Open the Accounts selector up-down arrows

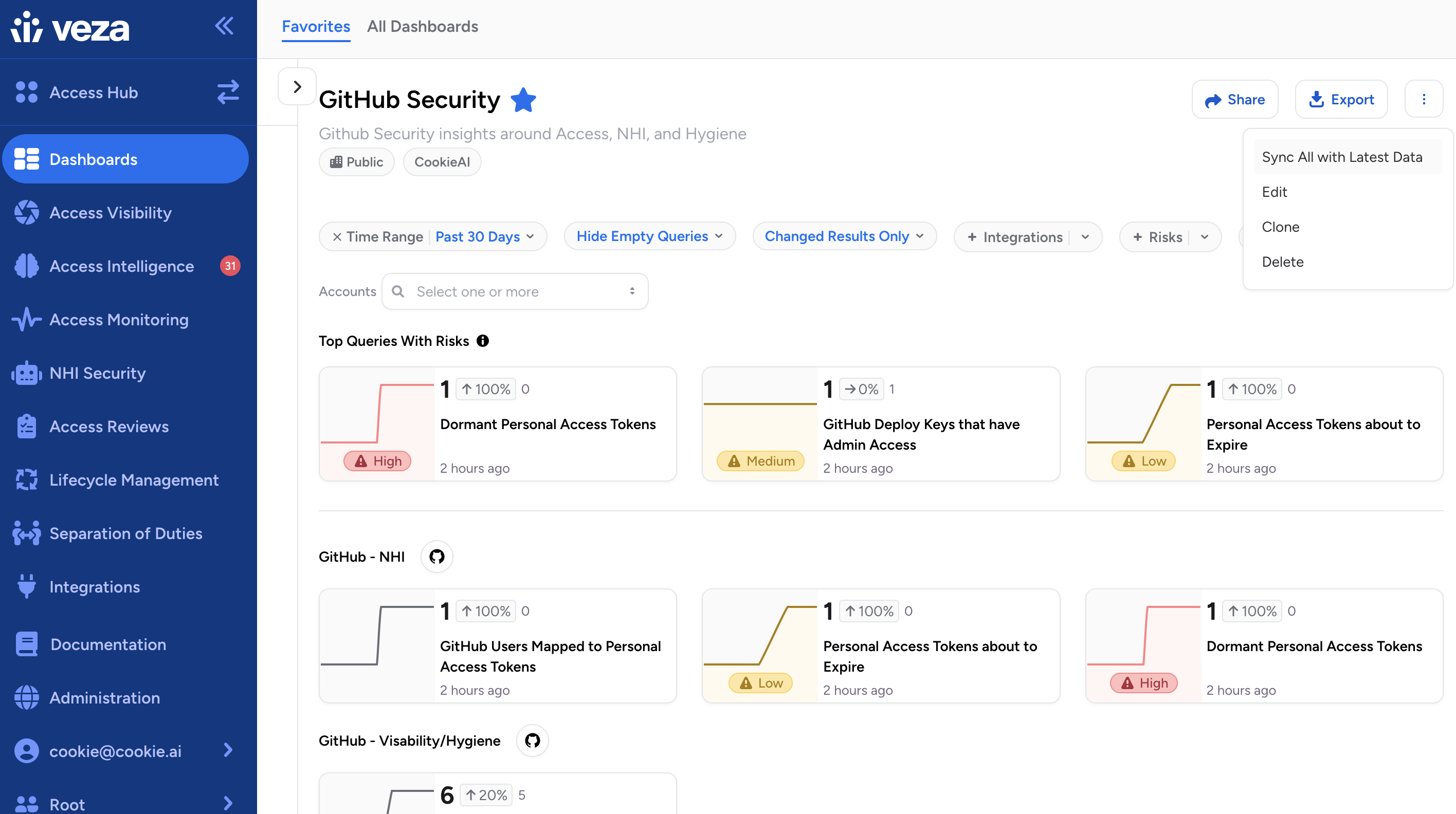coord(632,291)
